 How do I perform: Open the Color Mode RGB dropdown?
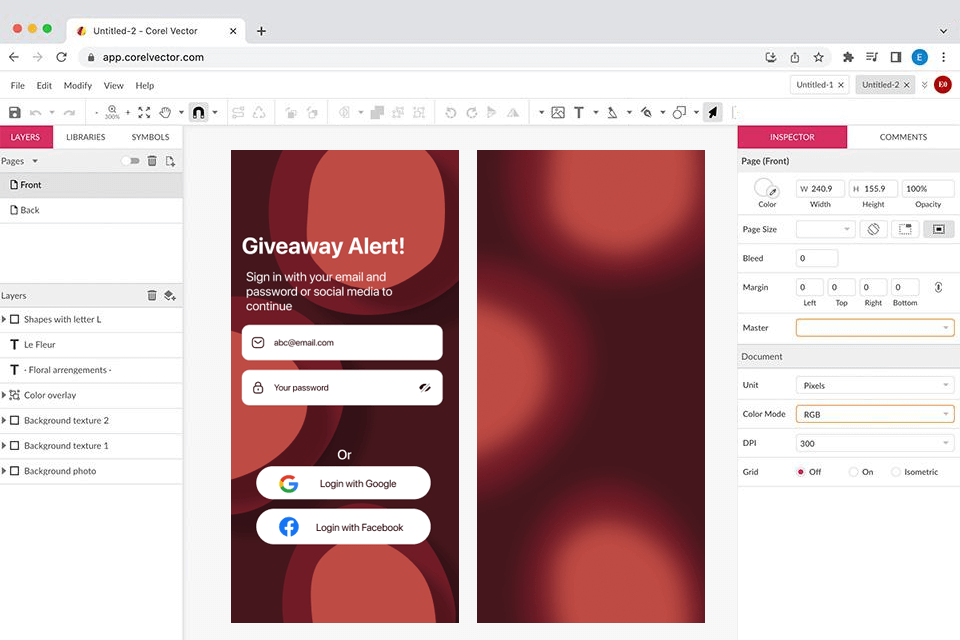tap(875, 414)
